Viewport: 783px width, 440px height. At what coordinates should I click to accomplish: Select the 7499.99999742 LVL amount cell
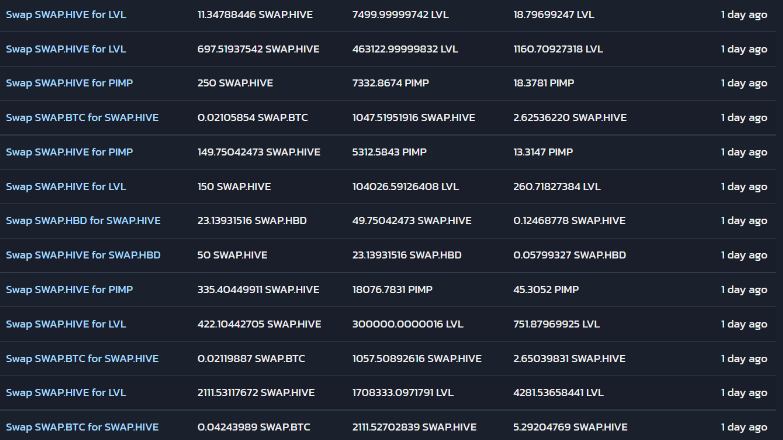pos(400,14)
